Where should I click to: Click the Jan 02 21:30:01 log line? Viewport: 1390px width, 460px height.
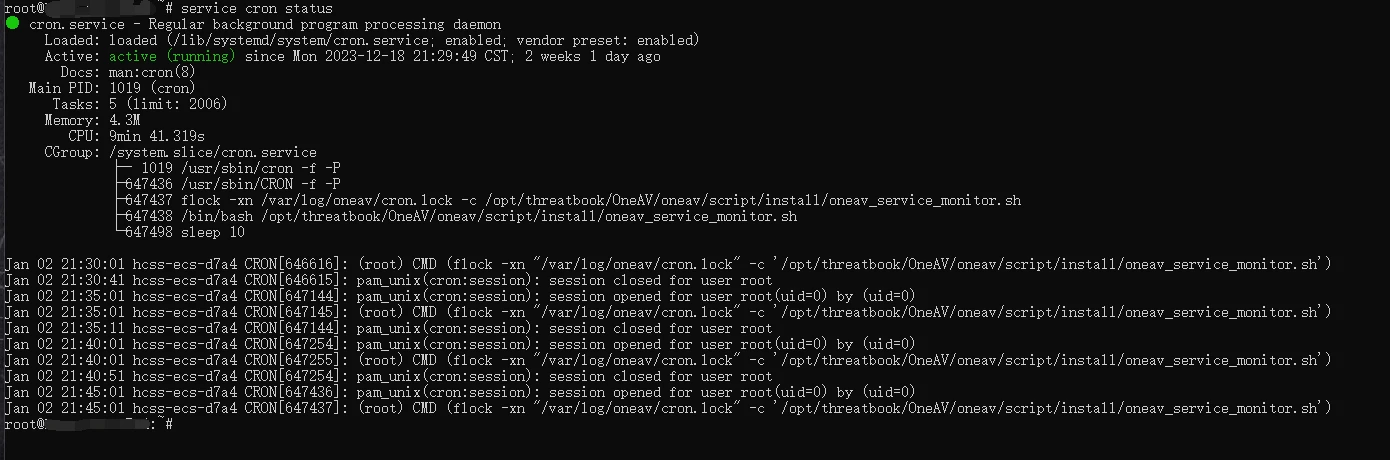(x=668, y=264)
